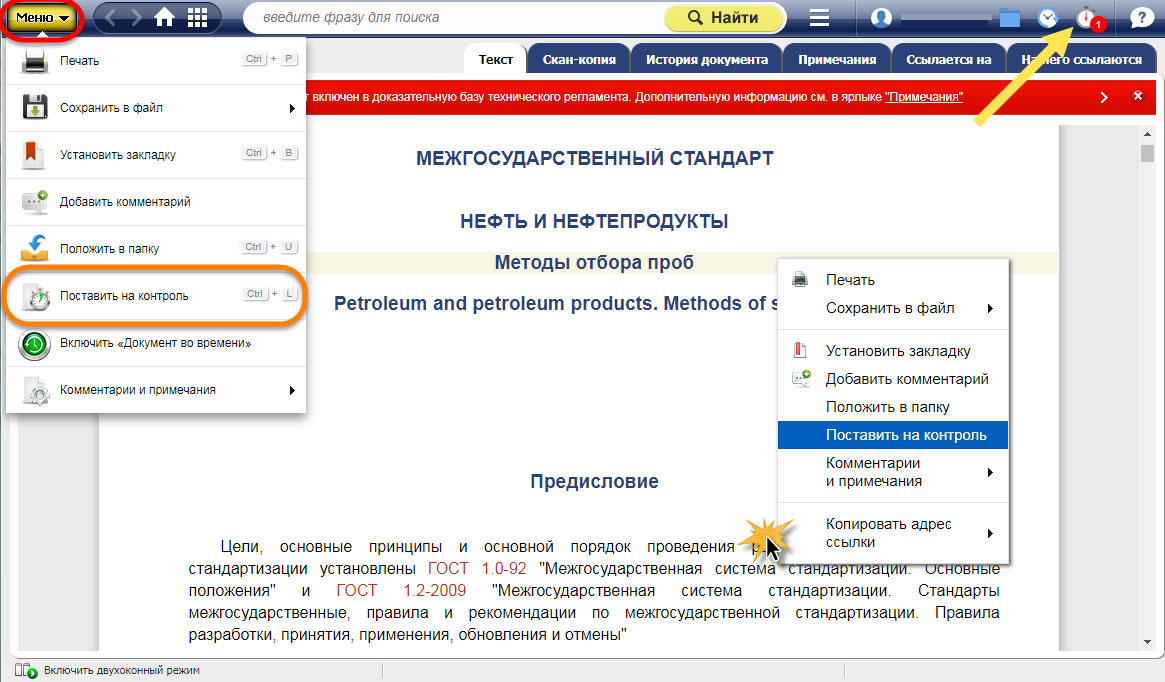Enable two-window mode in status bar
Viewport: 1165px width, 682px height.
pos(107,670)
